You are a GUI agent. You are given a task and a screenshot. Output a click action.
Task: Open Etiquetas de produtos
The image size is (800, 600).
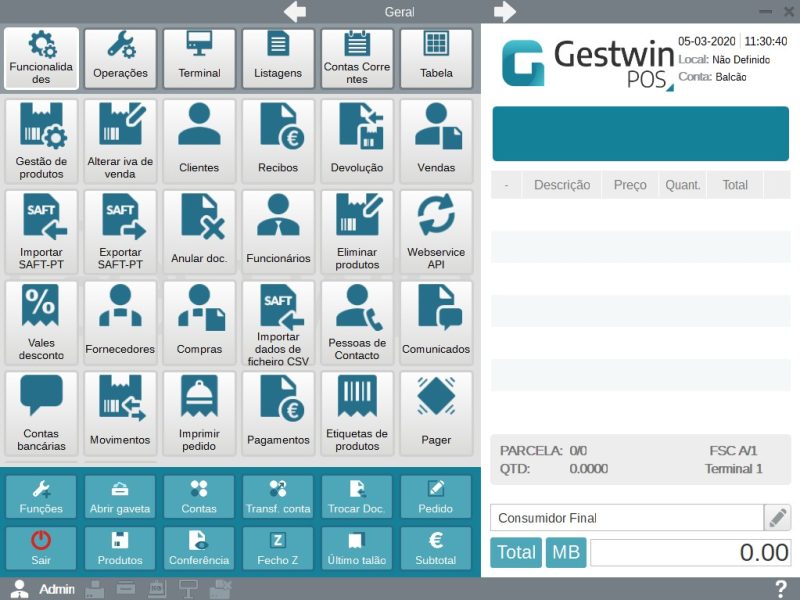357,414
